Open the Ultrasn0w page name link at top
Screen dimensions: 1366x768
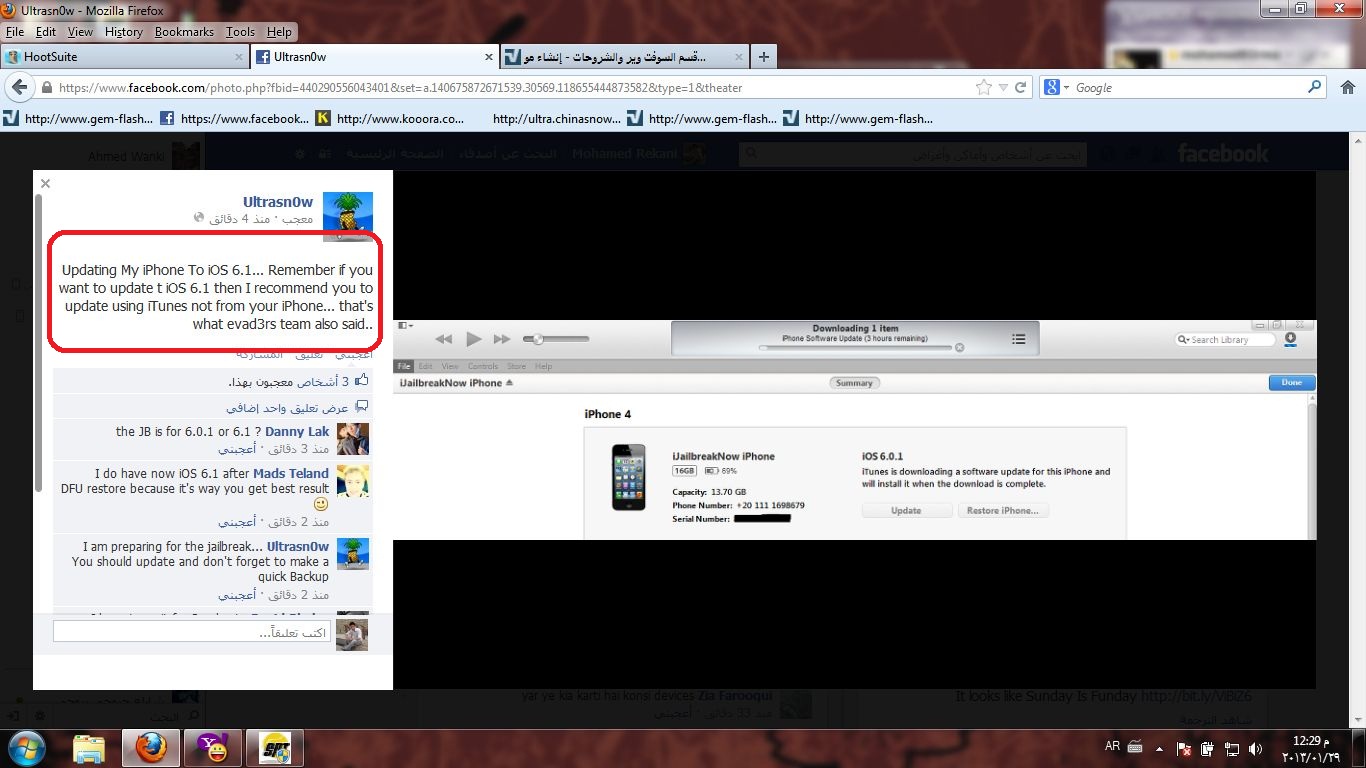coord(278,202)
